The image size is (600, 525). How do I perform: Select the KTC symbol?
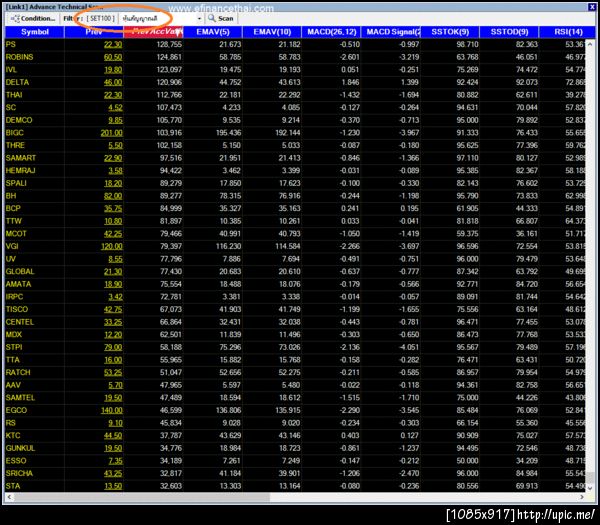tap(13, 435)
